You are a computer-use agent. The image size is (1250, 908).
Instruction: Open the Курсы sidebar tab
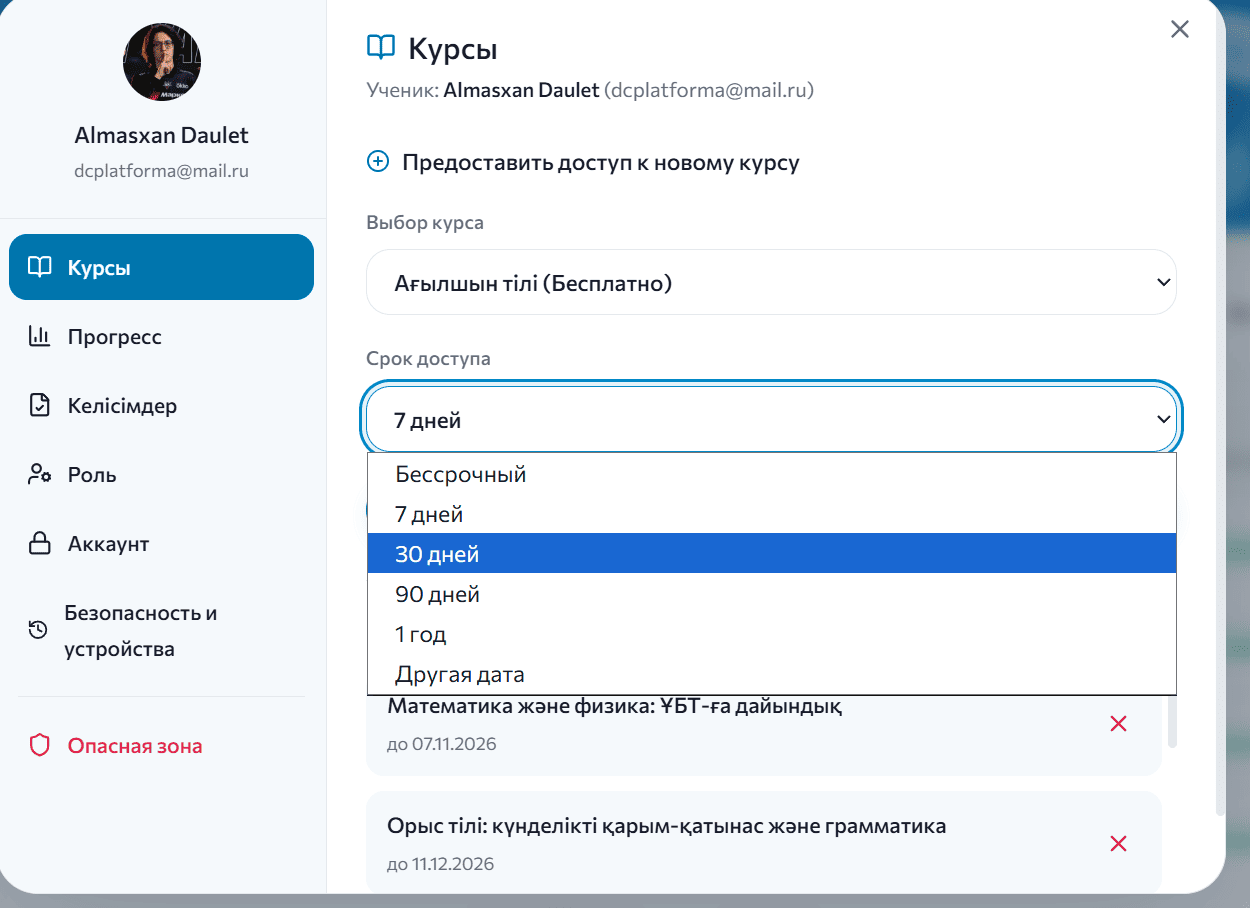tap(161, 267)
